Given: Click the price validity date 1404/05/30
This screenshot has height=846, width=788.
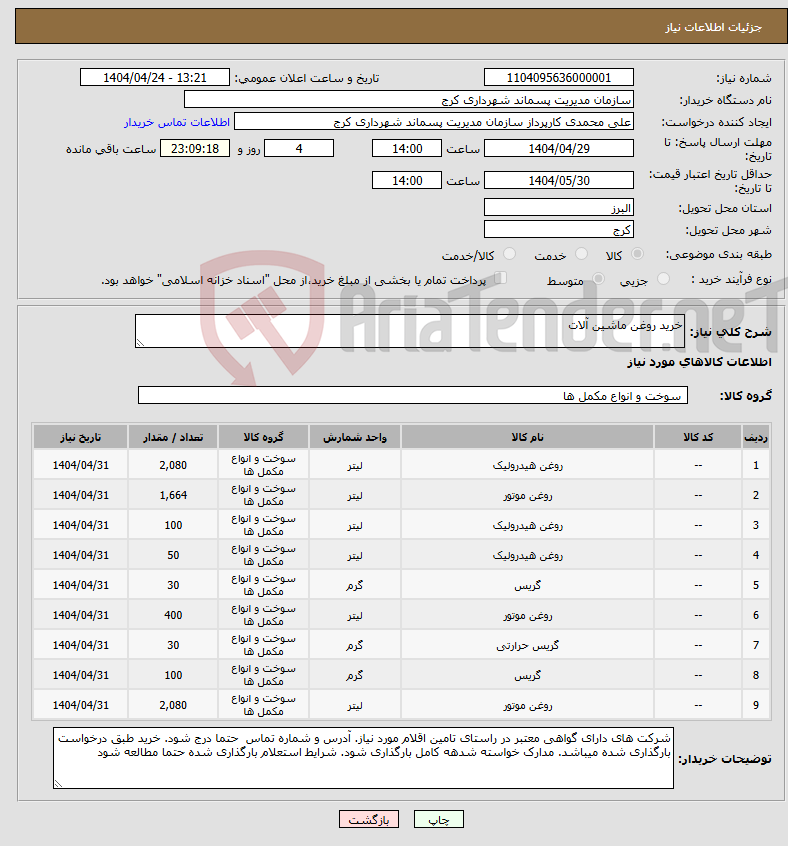Looking at the screenshot, I should click(559, 180).
